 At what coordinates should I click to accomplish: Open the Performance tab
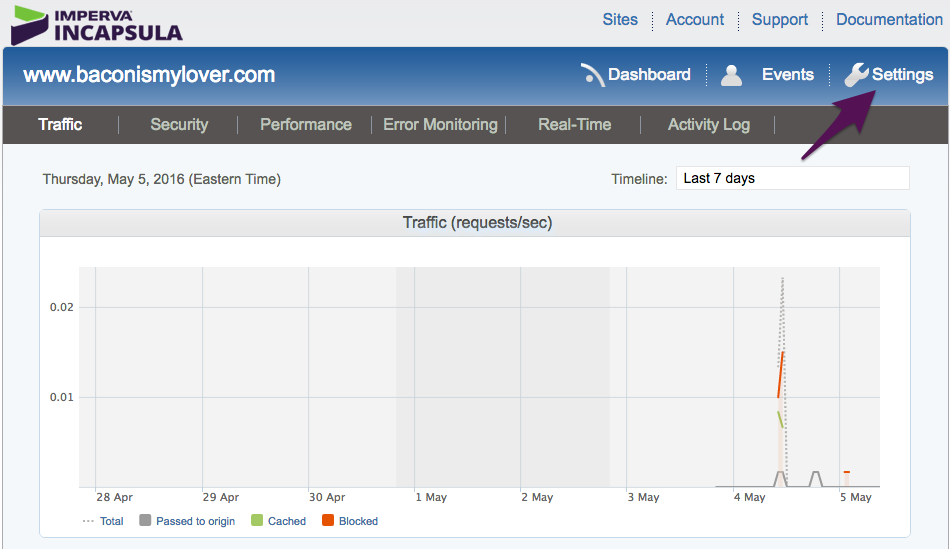pyautogui.click(x=306, y=125)
